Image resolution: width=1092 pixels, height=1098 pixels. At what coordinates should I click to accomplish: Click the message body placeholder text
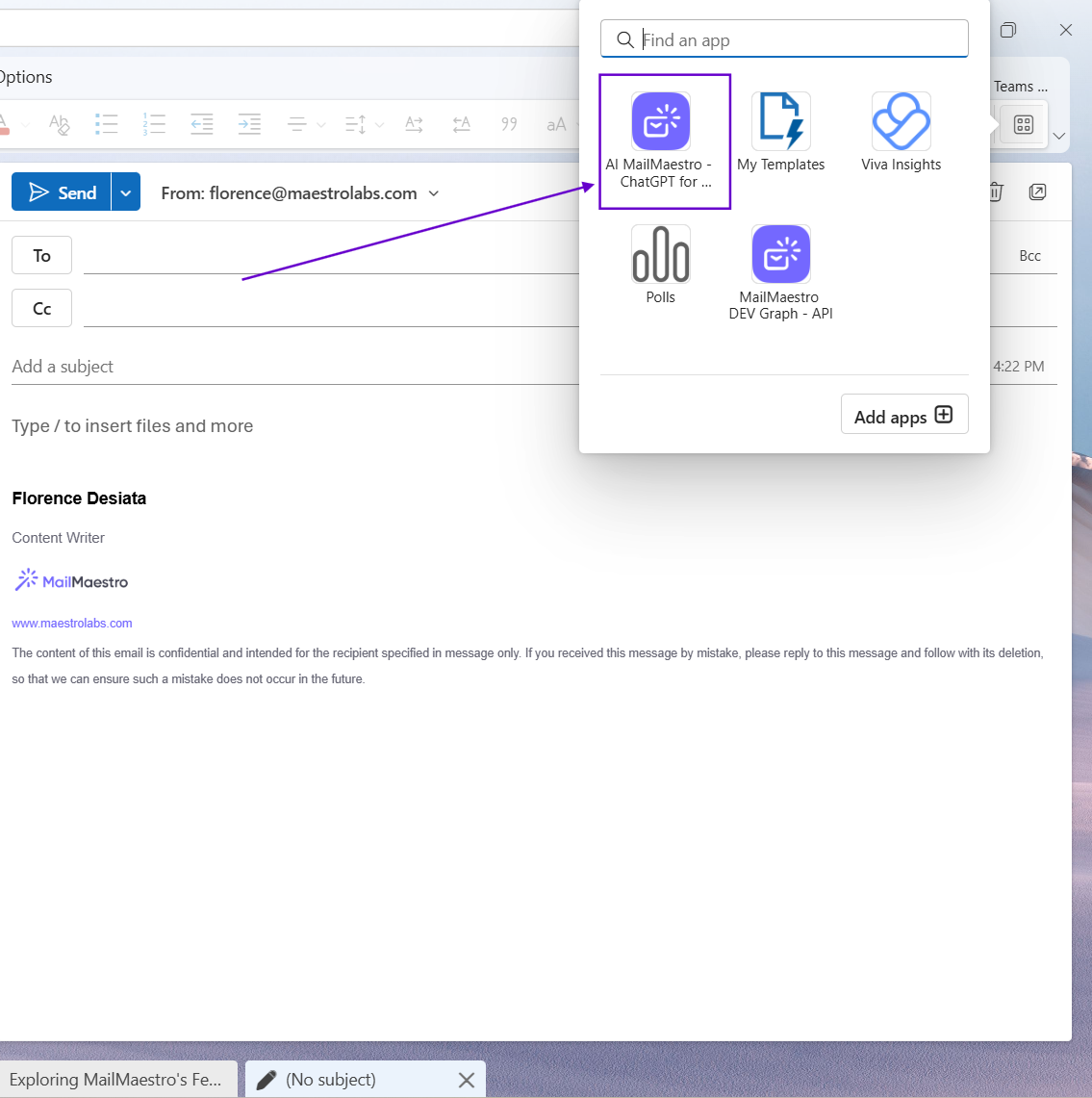pyautogui.click(x=133, y=425)
